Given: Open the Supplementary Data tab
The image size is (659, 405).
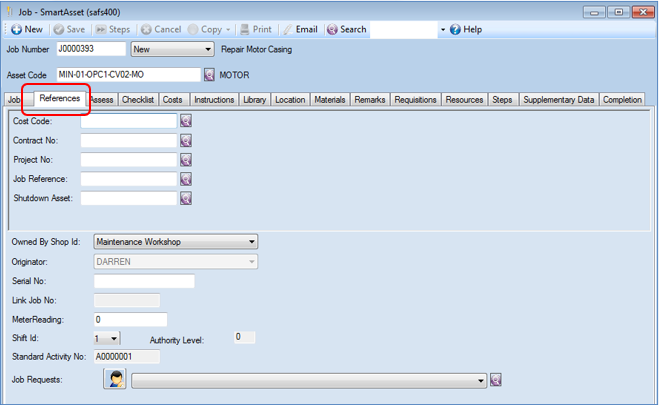Looking at the screenshot, I should point(559,100).
